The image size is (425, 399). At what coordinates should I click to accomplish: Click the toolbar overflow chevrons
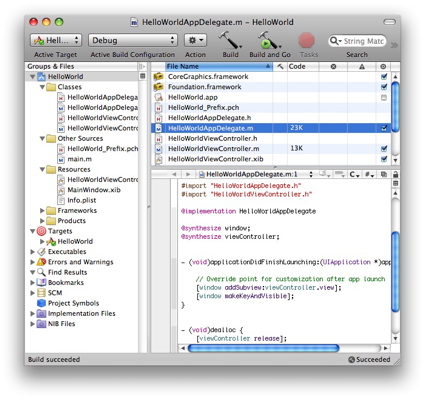[394, 45]
